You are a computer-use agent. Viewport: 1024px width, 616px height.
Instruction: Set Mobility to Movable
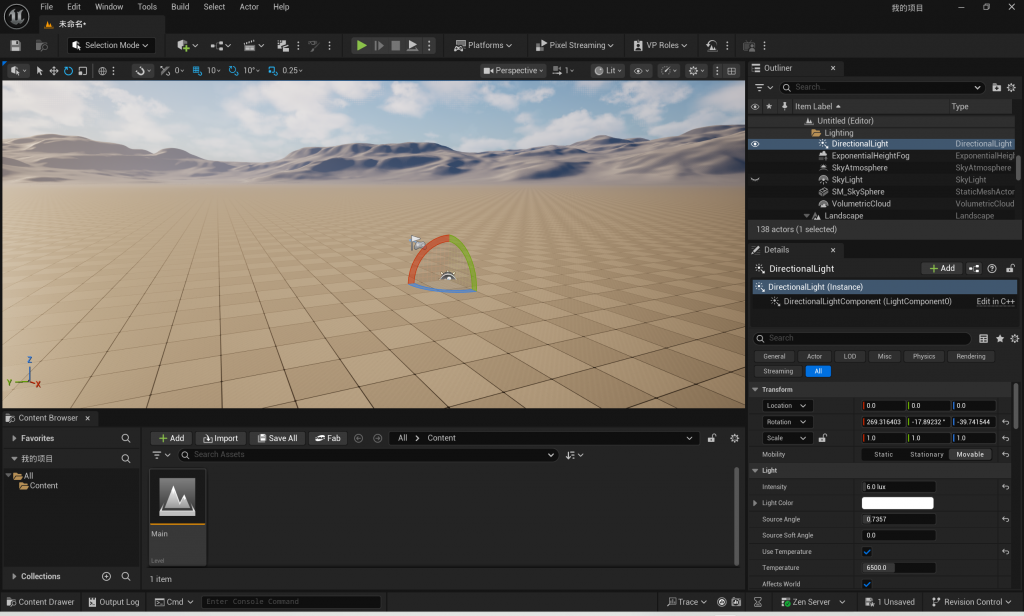point(970,455)
